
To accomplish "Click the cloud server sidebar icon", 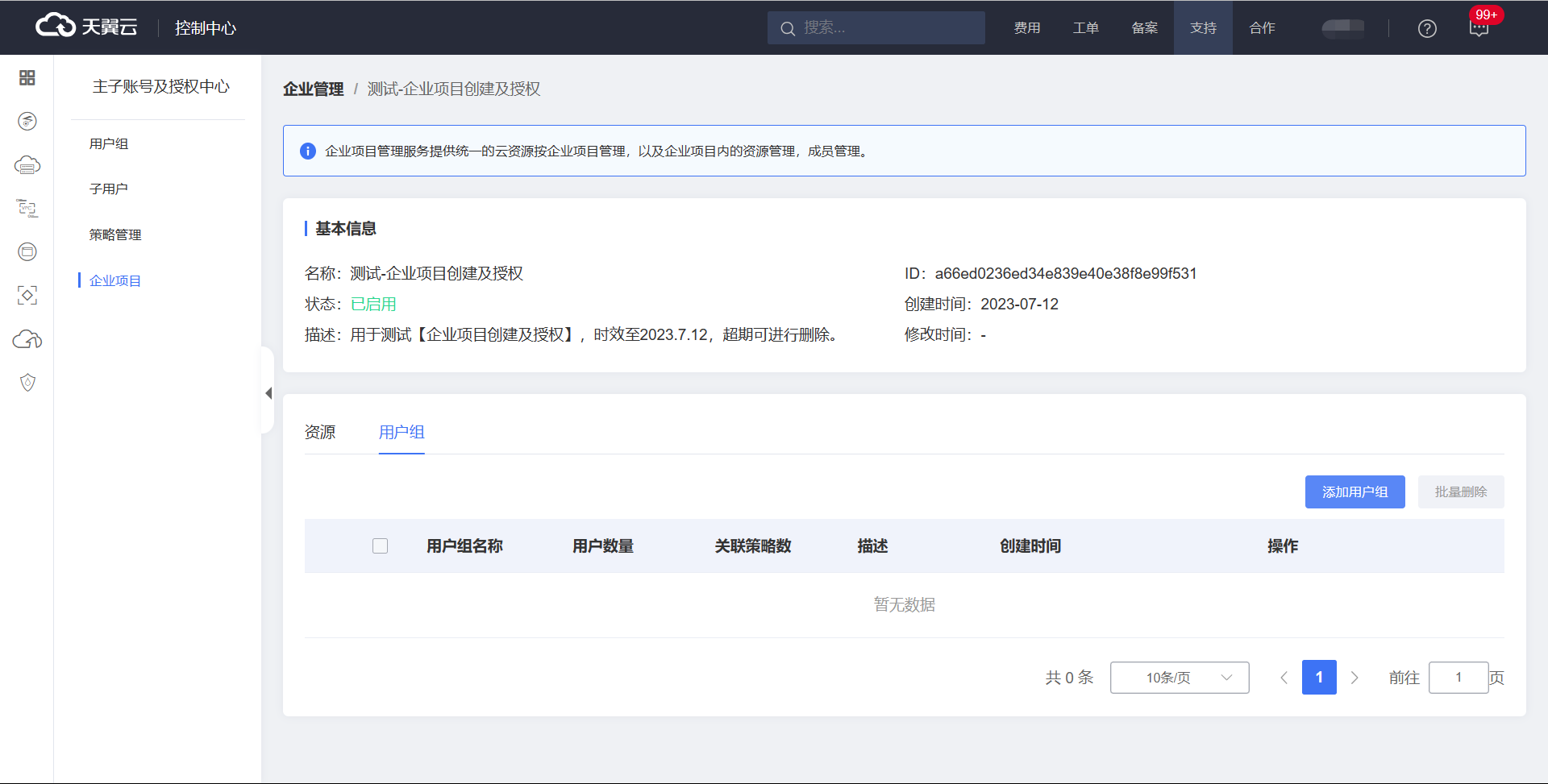I will pos(27,165).
